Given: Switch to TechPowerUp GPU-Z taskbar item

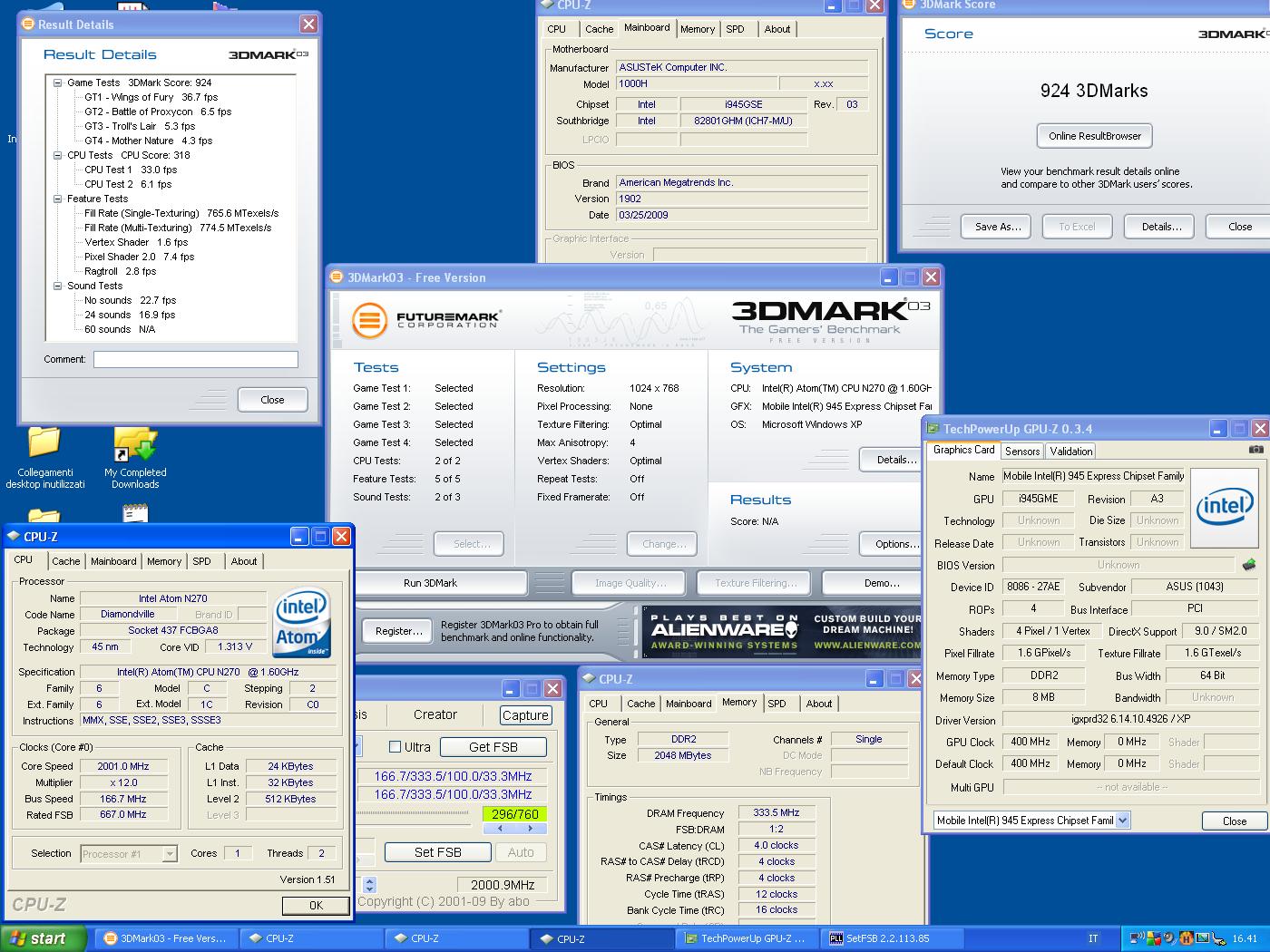Looking at the screenshot, I should click(747, 938).
